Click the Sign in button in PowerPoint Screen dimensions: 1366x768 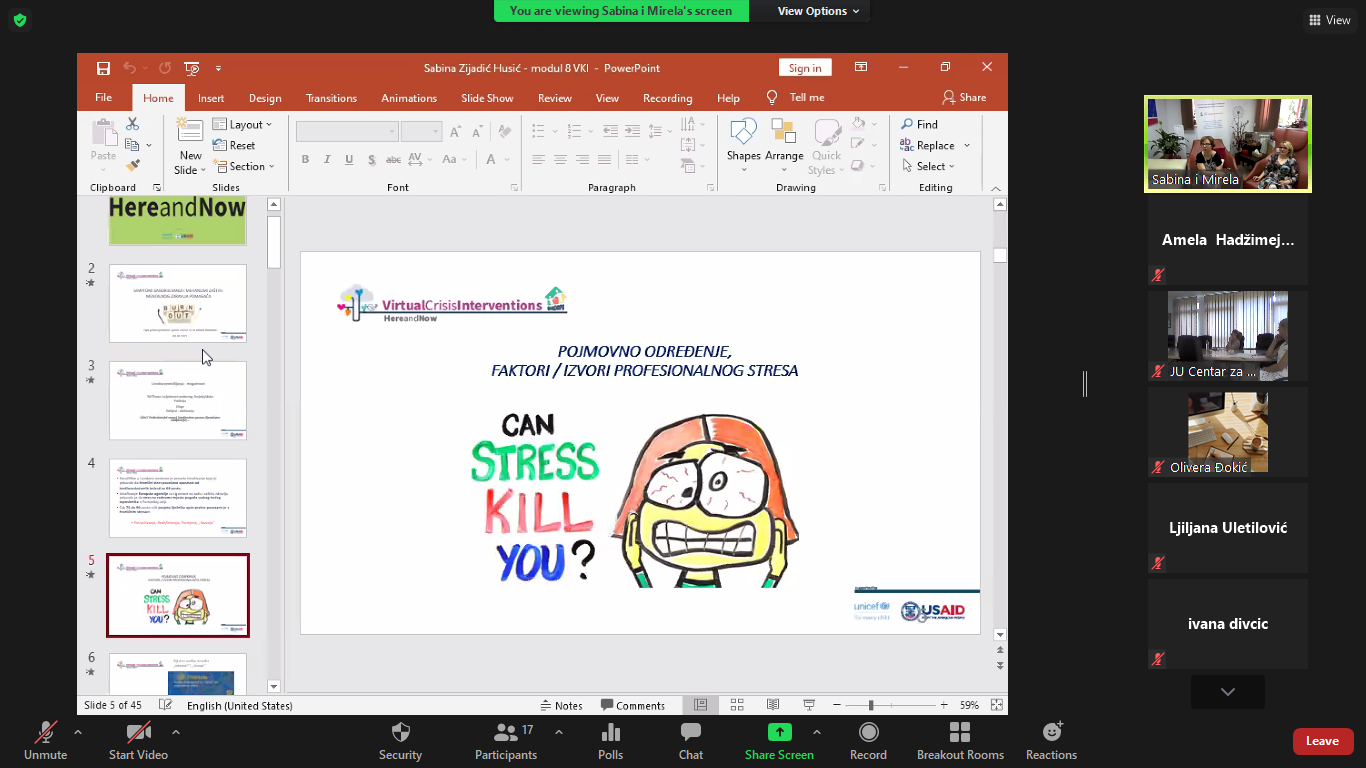805,68
